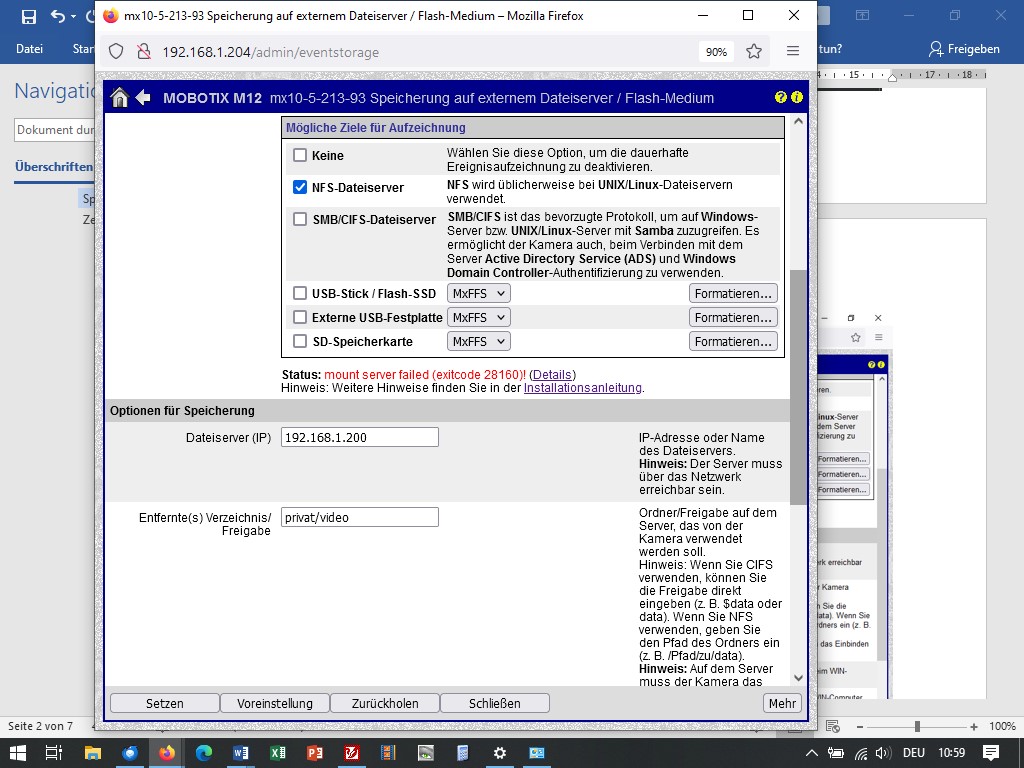1024x768 pixels.
Task: Click the Mehr button
Action: [x=782, y=703]
